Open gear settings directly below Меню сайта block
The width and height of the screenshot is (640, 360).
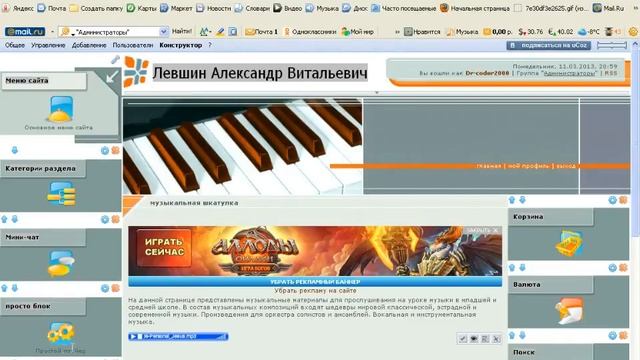click(x=105, y=151)
